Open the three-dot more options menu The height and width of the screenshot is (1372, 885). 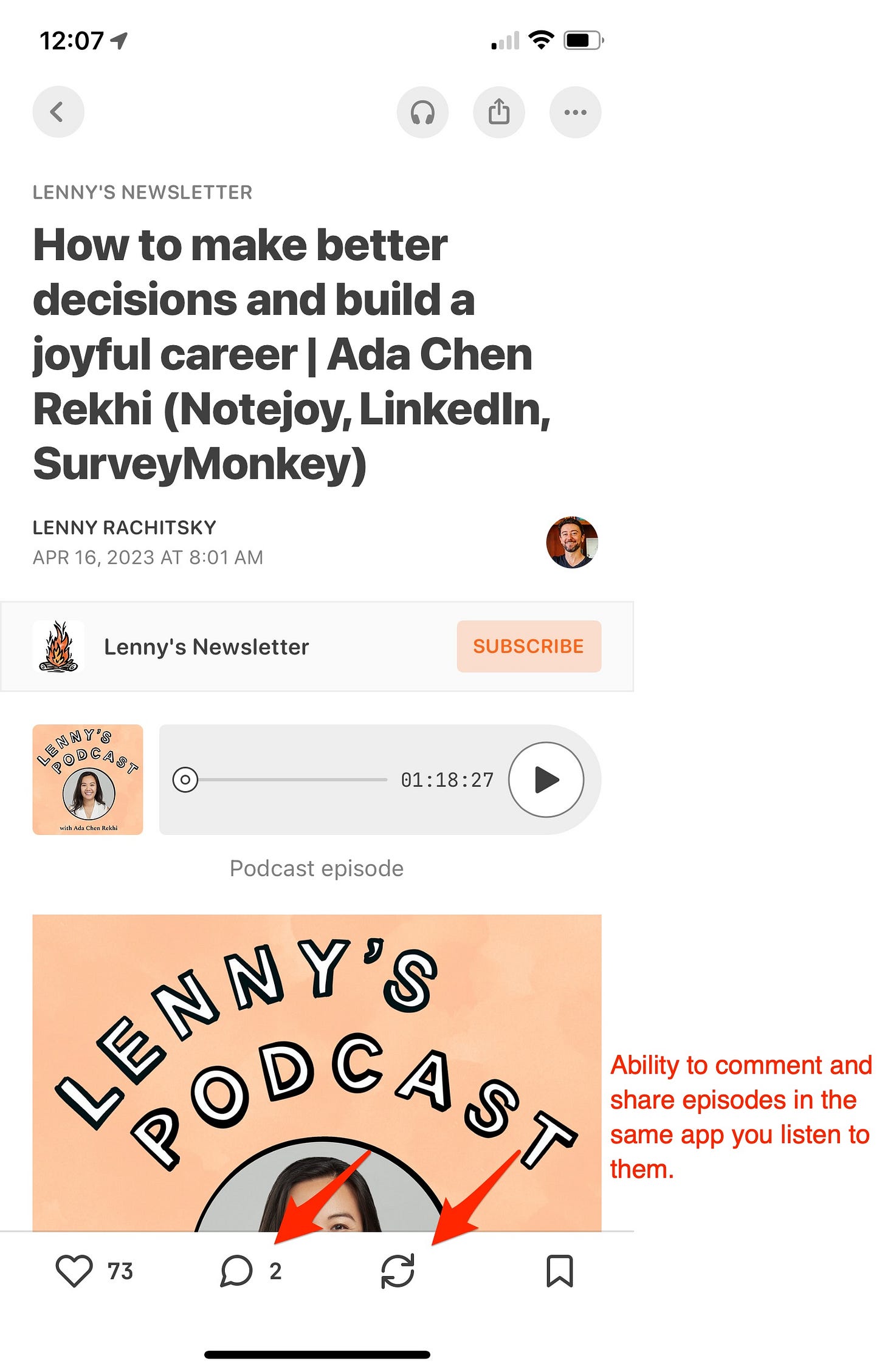575,112
